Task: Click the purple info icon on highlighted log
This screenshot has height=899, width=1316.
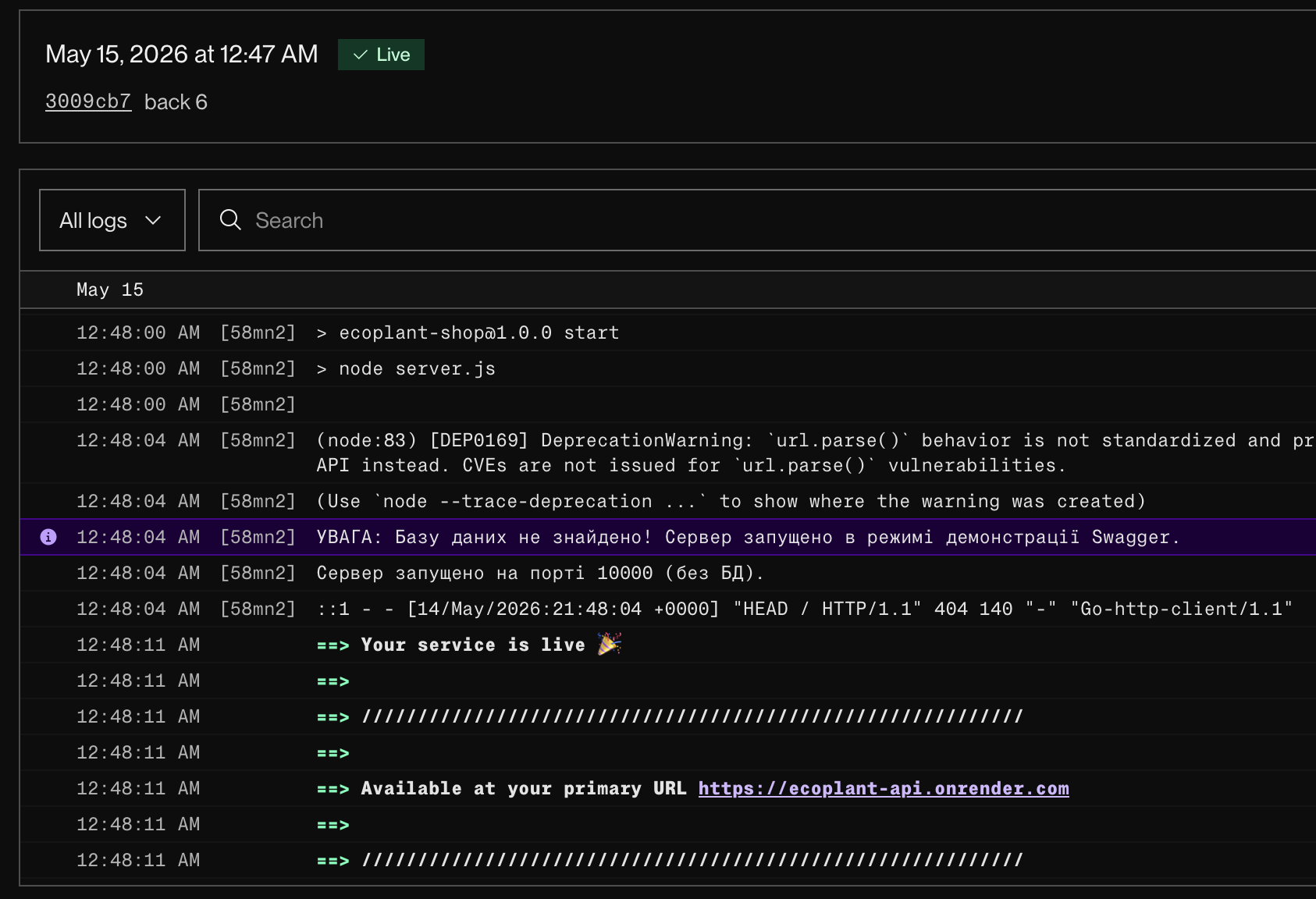Action: 48,537
